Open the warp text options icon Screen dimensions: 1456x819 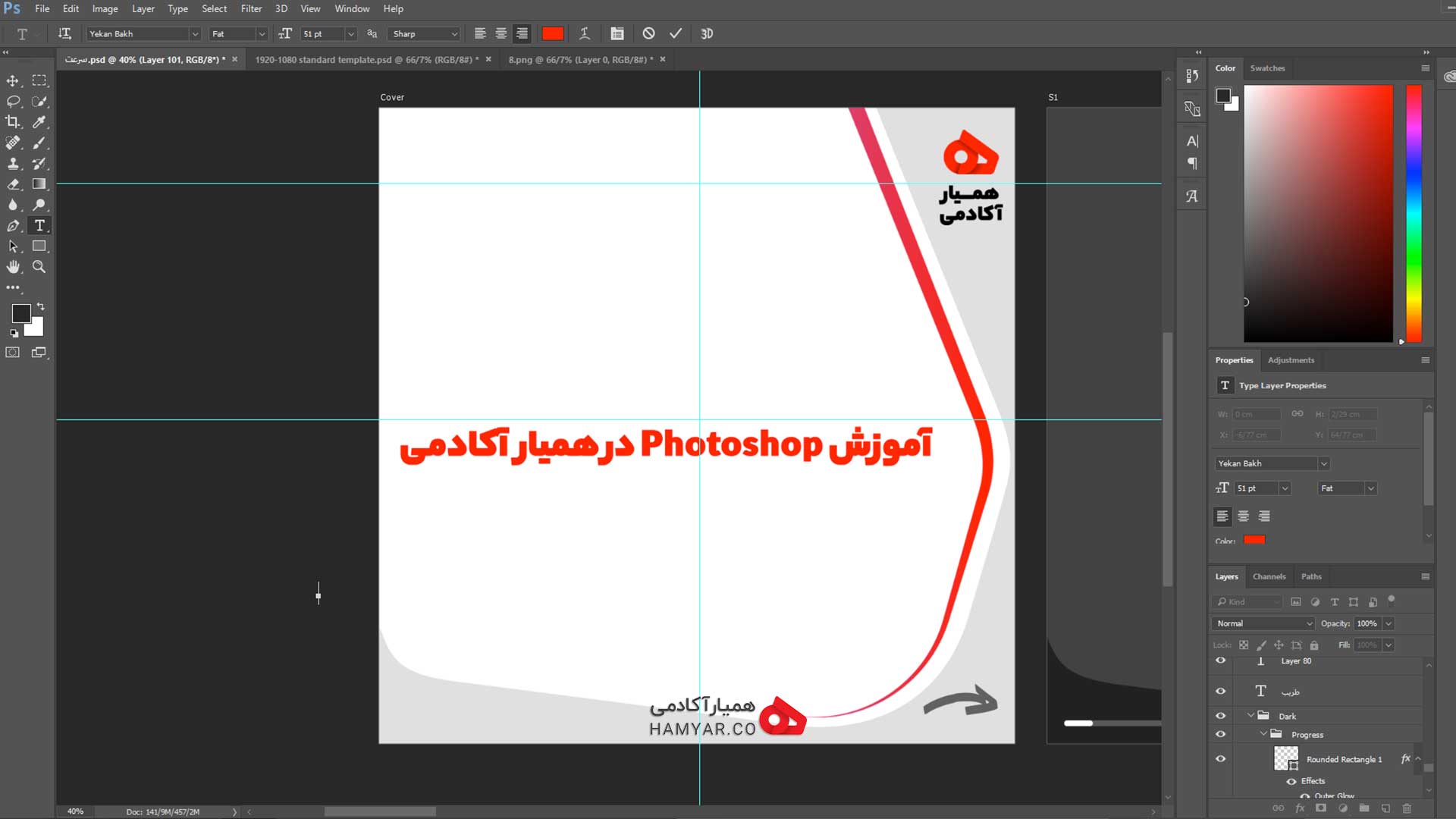point(585,33)
